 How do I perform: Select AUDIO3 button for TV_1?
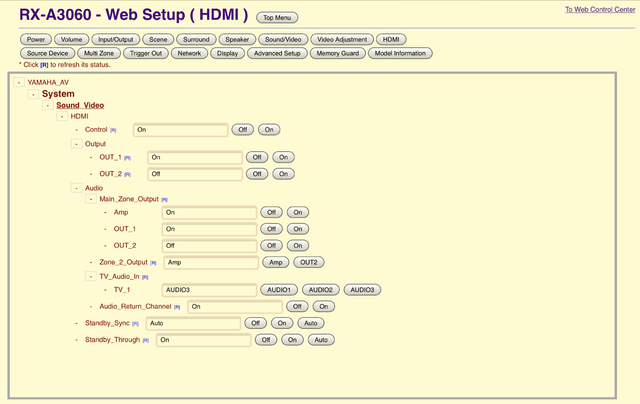pos(362,290)
